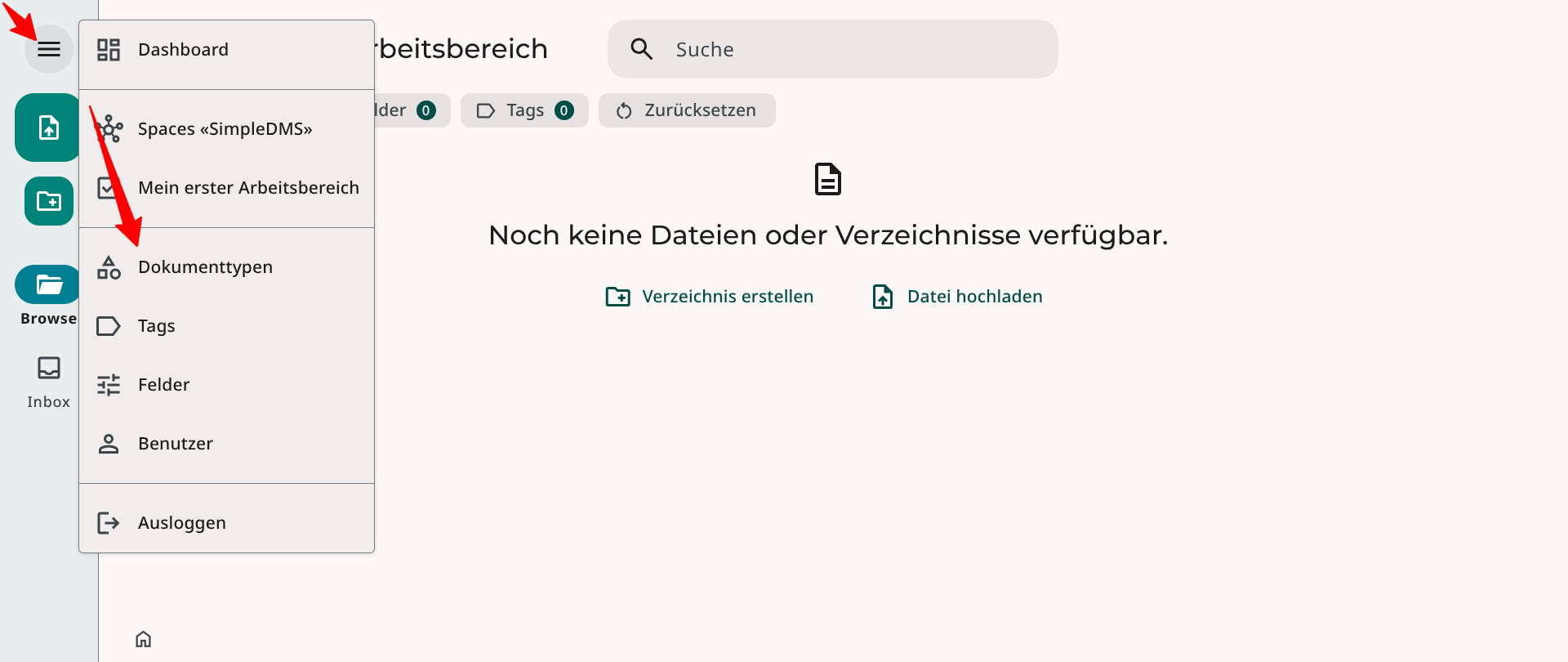Screen dimensions: 1568x662
Task: Click the hamburger menu icon
Action: coord(49,49)
